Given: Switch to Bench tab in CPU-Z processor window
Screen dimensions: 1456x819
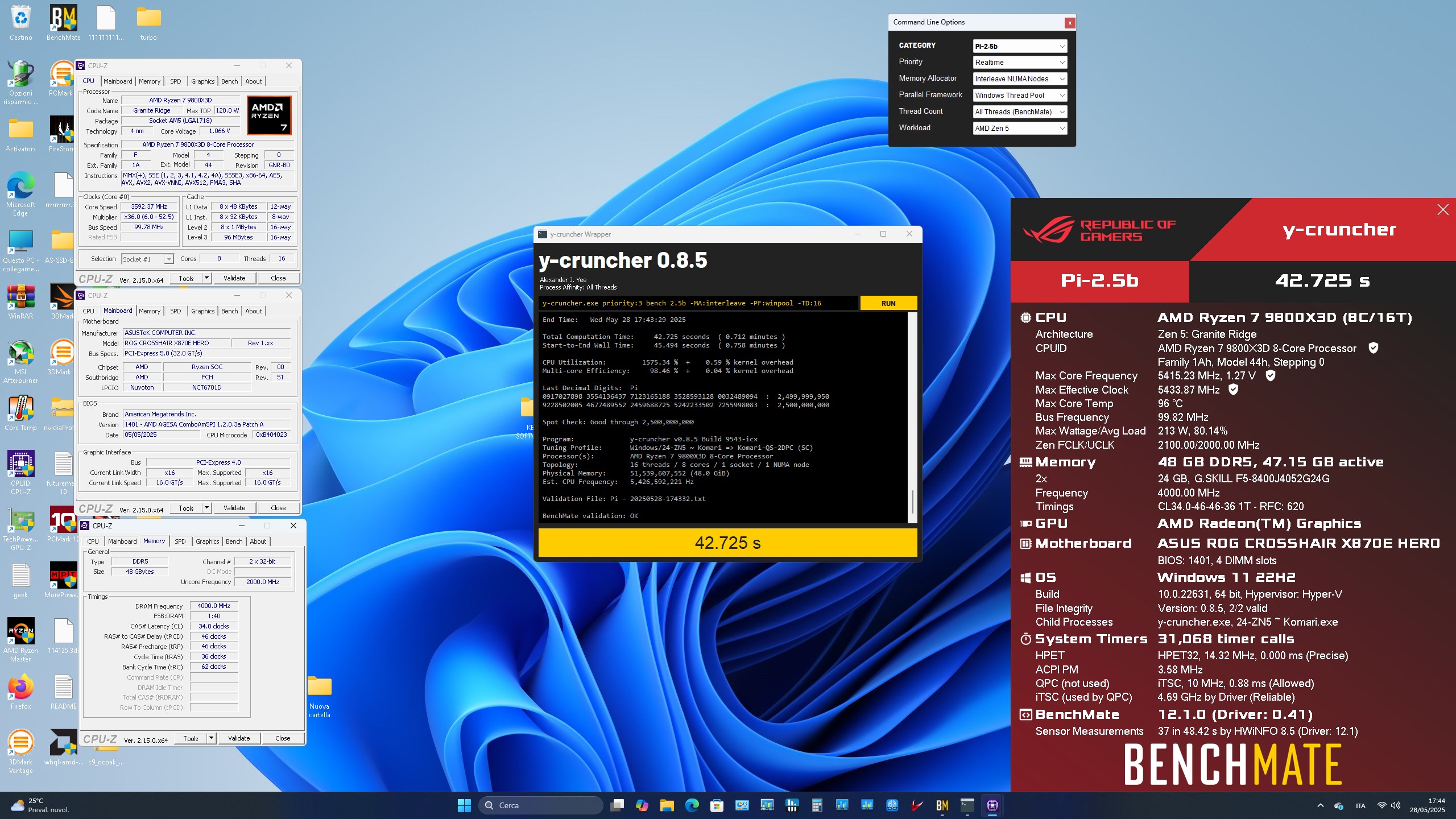Looking at the screenshot, I should pos(230,81).
